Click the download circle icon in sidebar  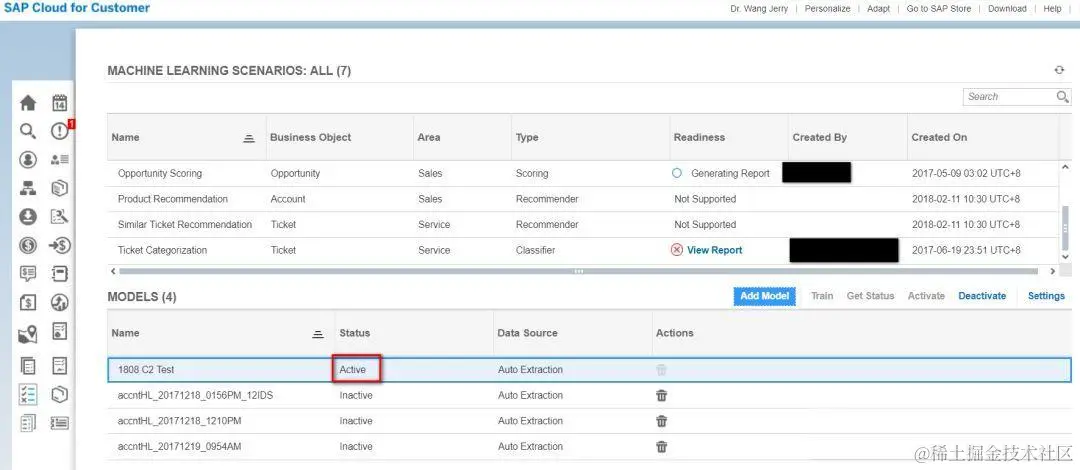28,216
